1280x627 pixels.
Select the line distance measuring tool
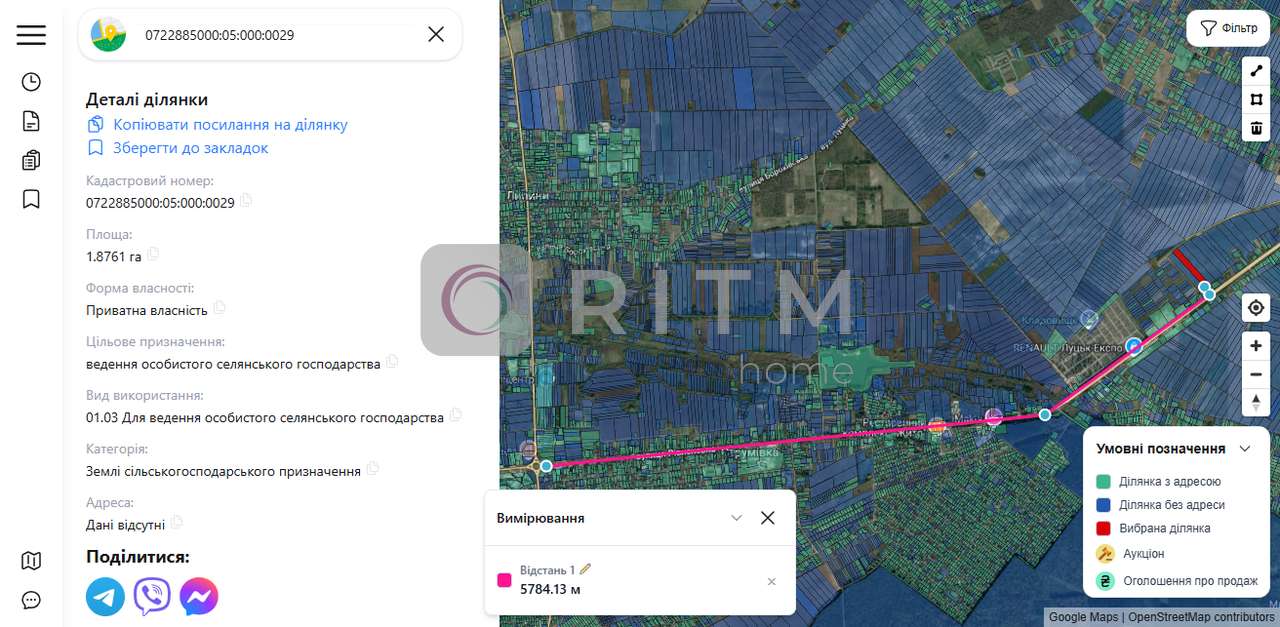click(1256, 72)
